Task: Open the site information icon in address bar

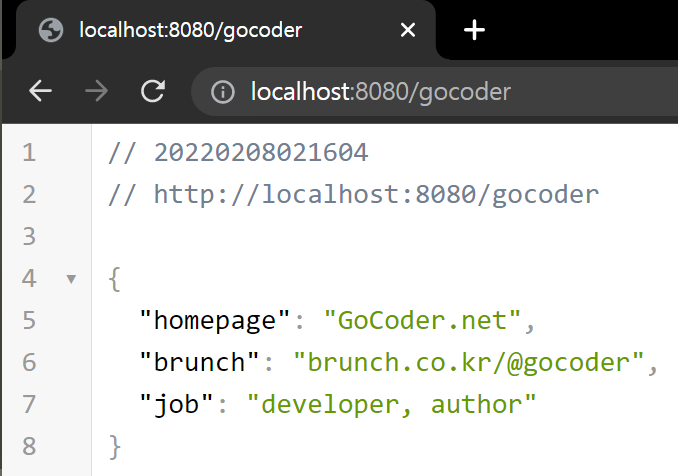Action: point(222,92)
